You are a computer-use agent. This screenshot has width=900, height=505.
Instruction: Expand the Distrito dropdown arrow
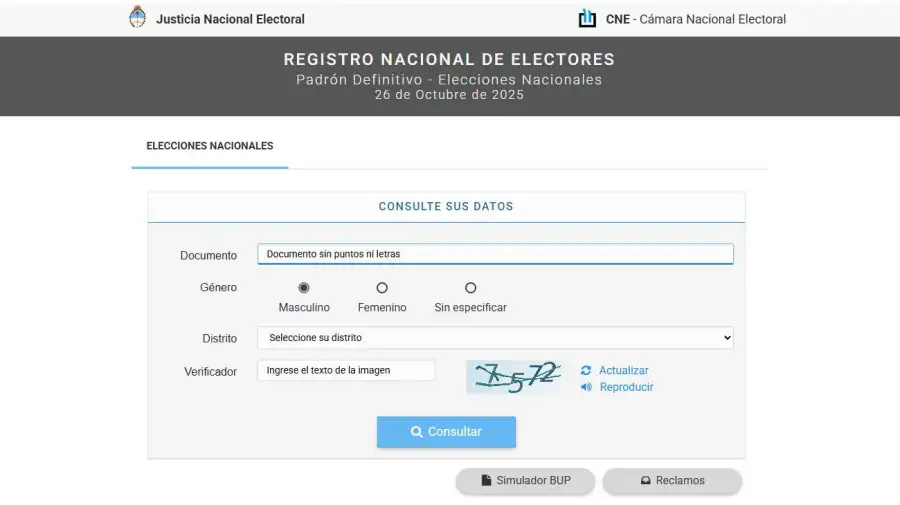726,338
